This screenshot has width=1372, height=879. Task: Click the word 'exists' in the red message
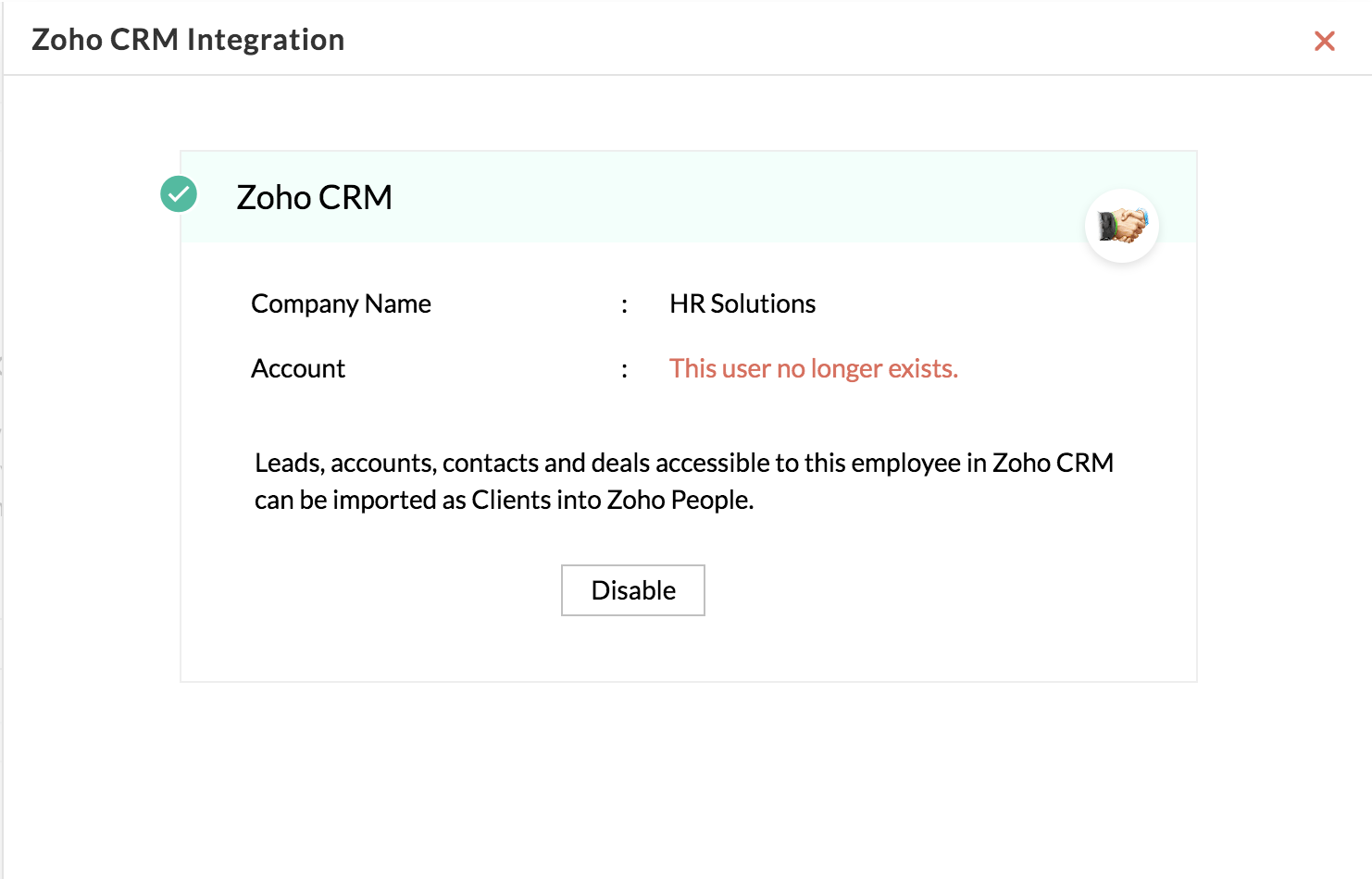pyautogui.click(x=920, y=368)
